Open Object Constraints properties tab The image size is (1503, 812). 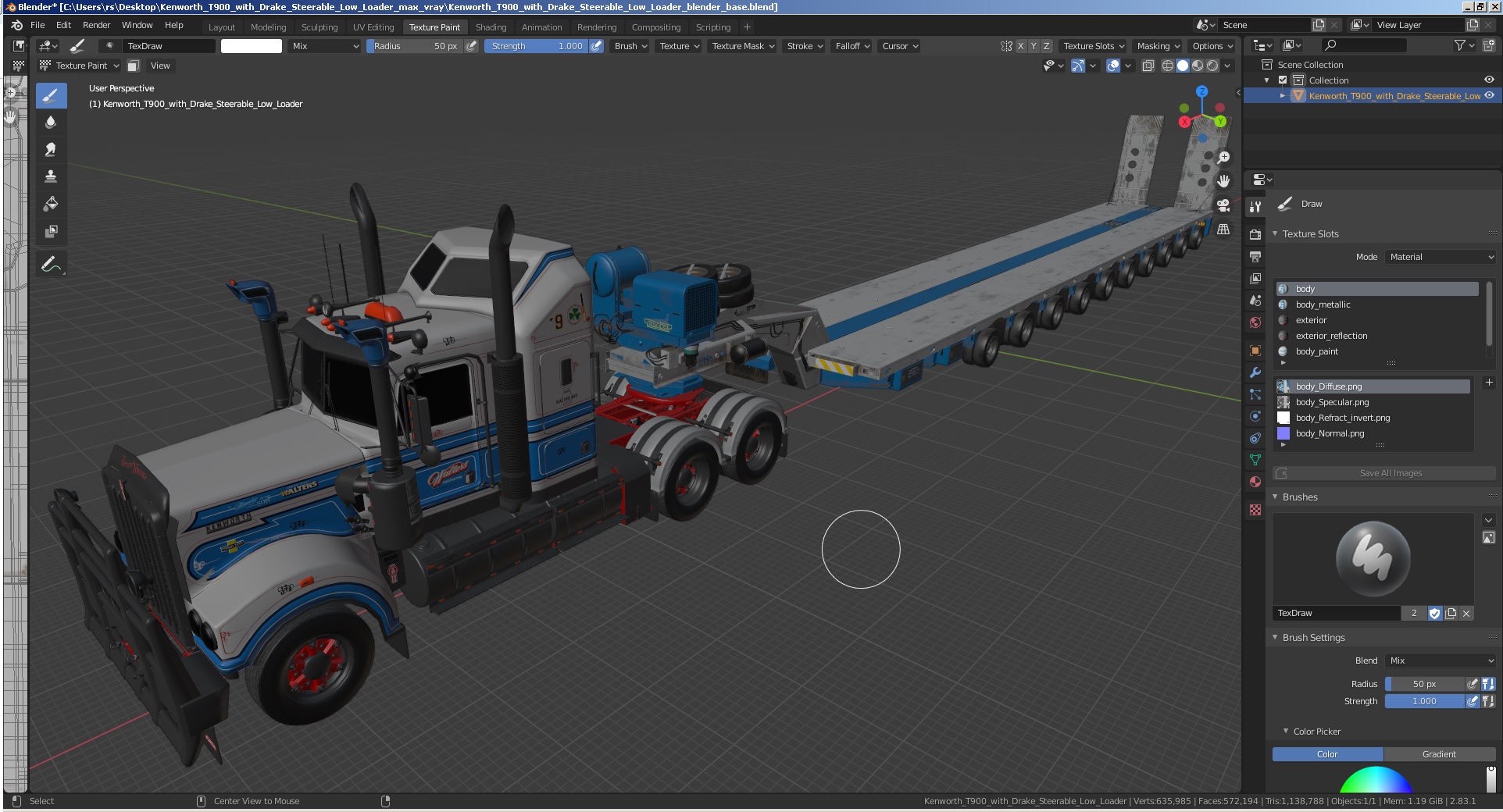click(x=1255, y=438)
